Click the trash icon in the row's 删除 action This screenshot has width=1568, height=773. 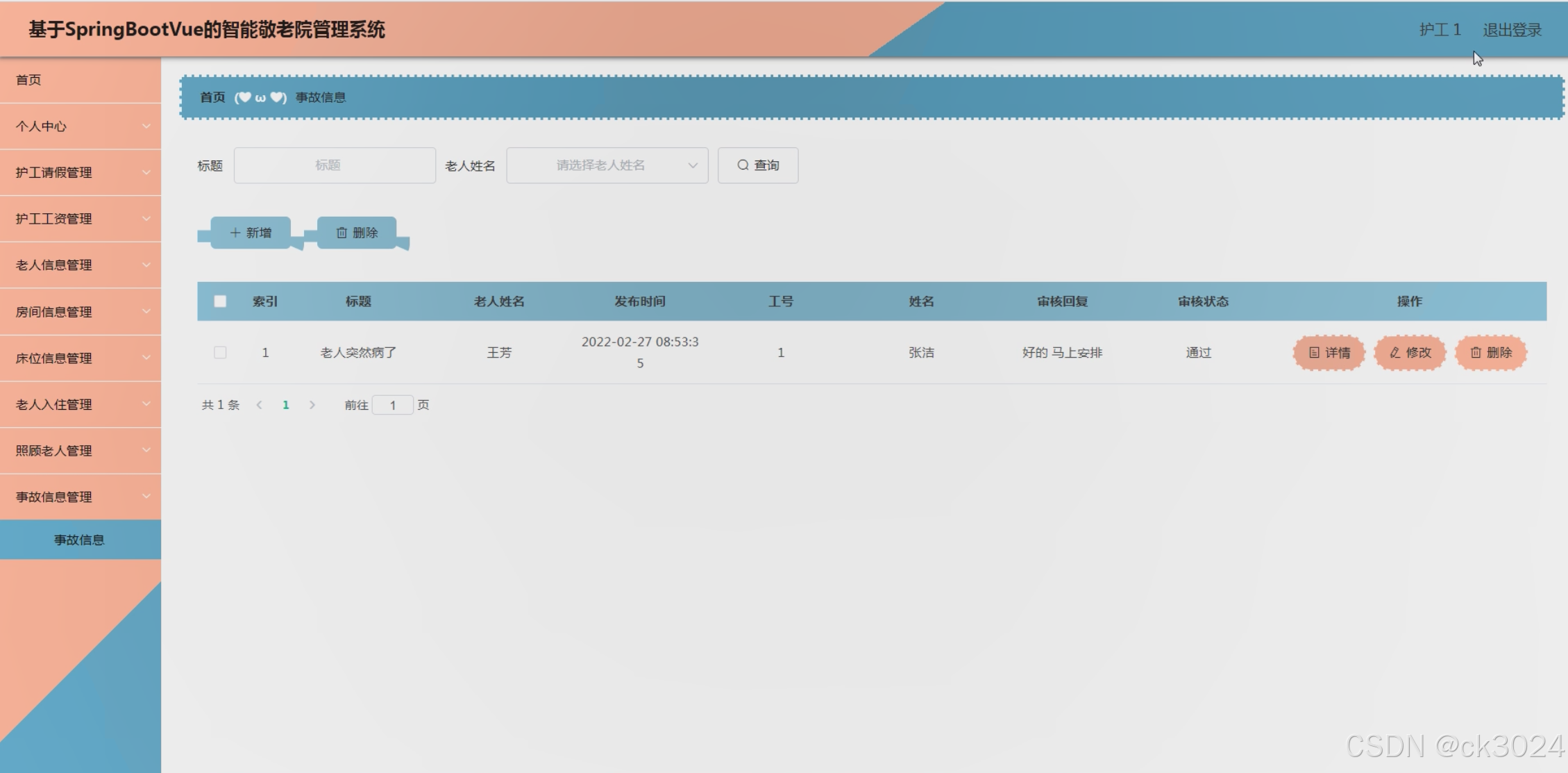coord(1475,352)
